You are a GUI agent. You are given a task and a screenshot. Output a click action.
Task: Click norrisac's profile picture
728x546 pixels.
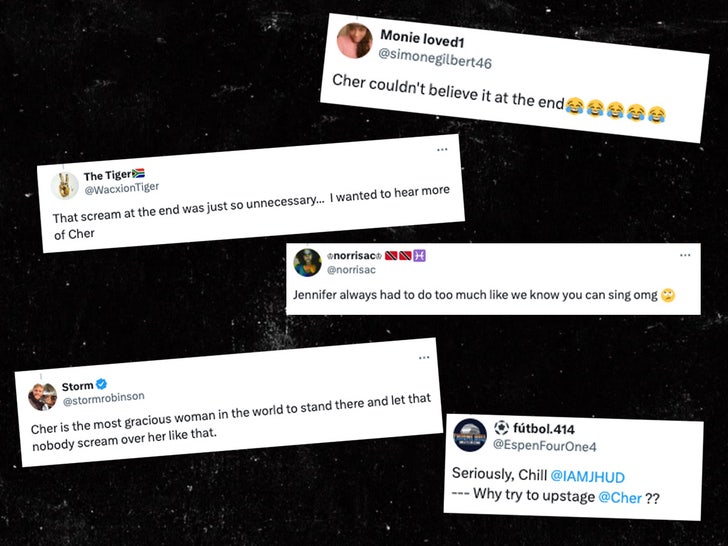tap(307, 263)
